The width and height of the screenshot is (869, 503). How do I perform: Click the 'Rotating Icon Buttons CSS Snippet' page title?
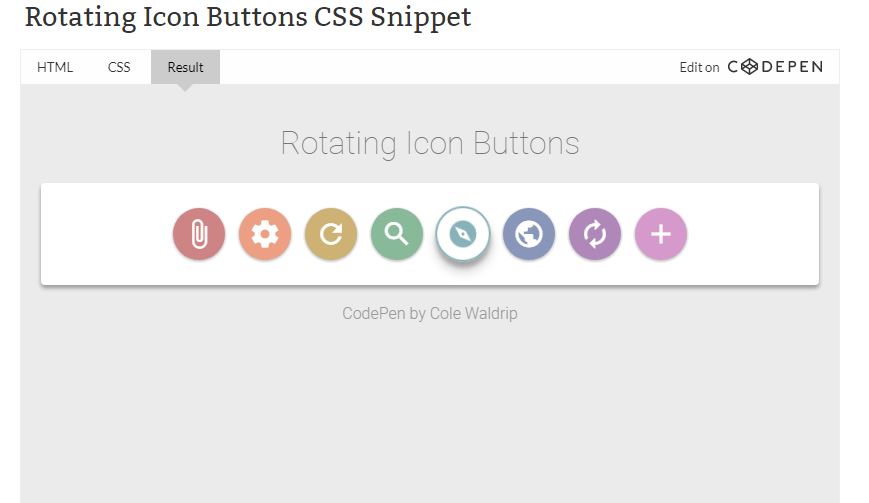248,17
